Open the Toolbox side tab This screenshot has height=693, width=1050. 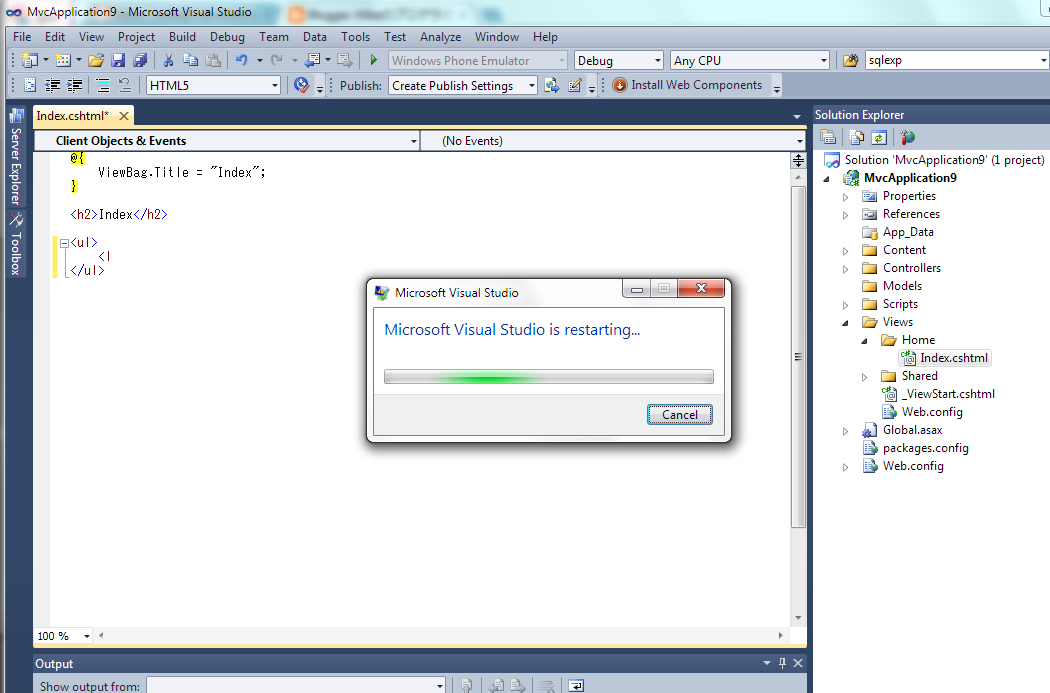(16, 244)
